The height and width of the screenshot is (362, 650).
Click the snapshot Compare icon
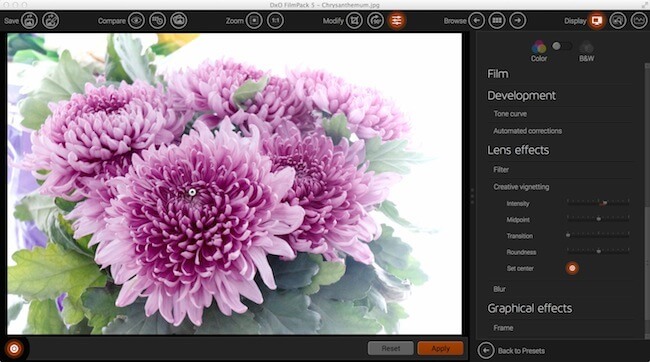[179, 20]
